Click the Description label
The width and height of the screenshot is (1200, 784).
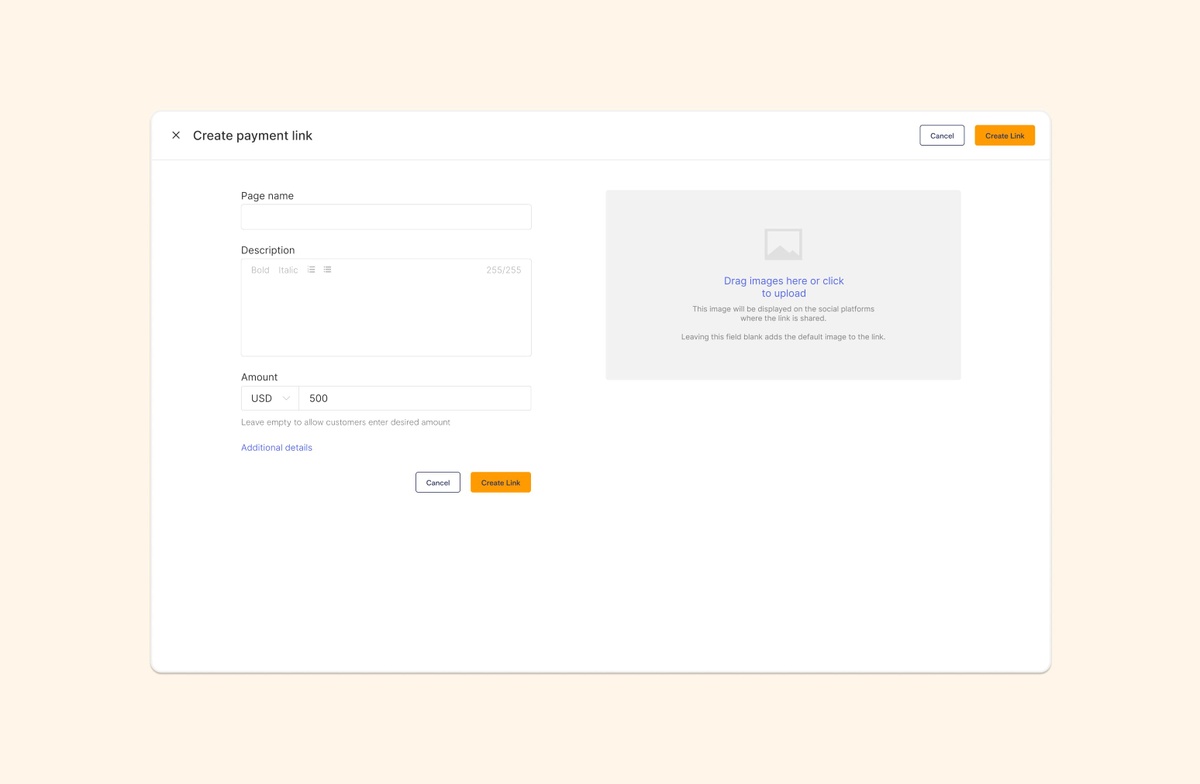[268, 250]
